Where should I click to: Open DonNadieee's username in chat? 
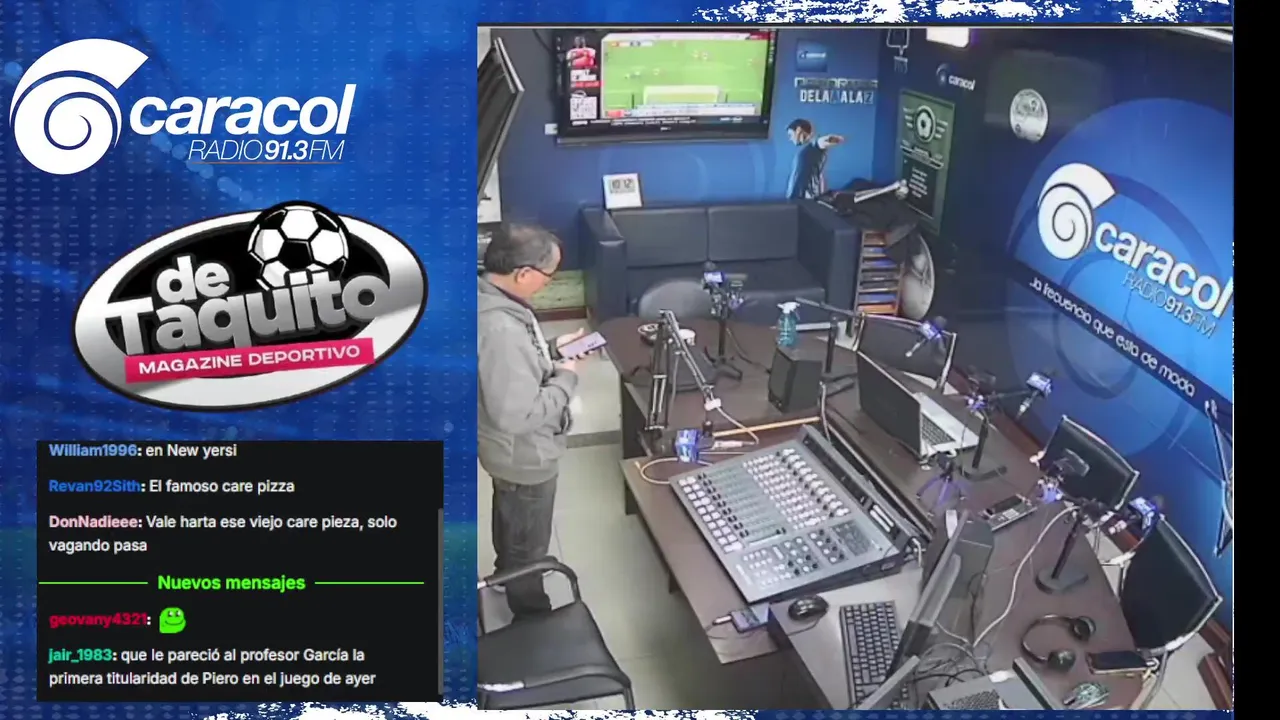pos(96,522)
